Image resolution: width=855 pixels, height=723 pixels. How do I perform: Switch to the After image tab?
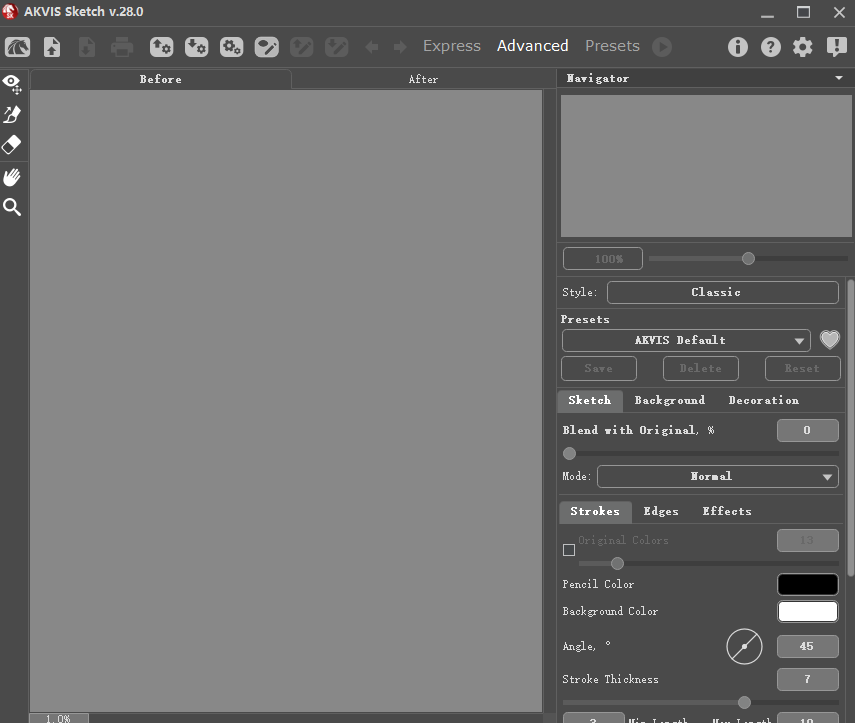pyautogui.click(x=423, y=79)
